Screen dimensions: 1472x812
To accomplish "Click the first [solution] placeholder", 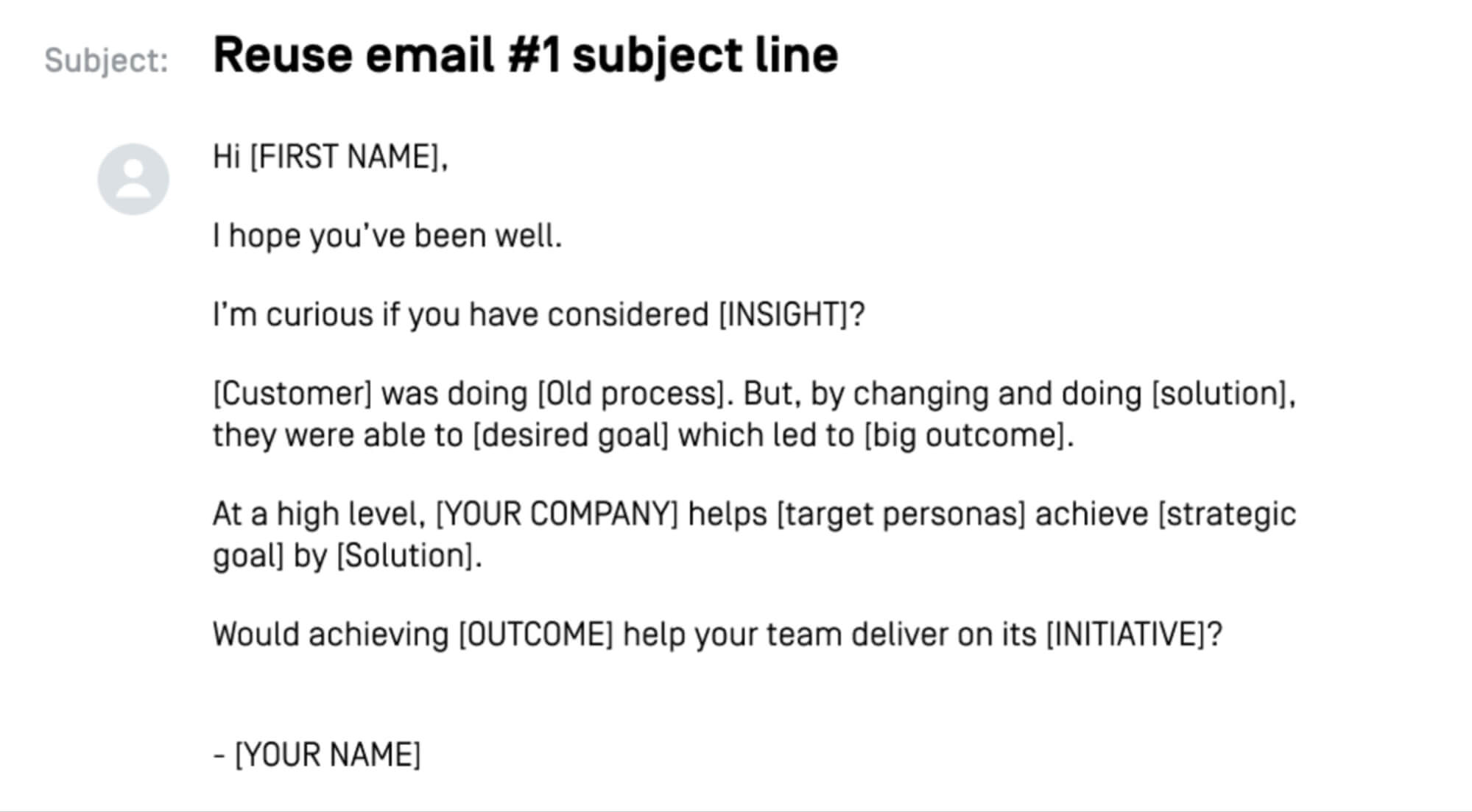I will coord(1219,394).
